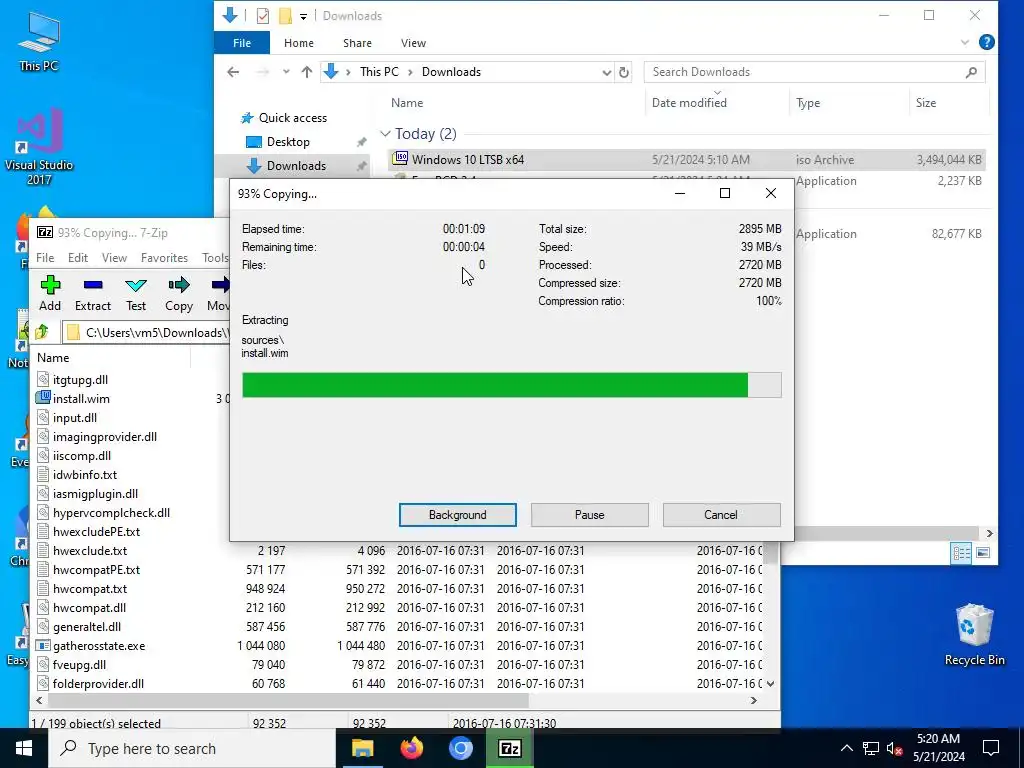Pause the copying operation
The height and width of the screenshot is (768, 1024).
[x=589, y=515]
